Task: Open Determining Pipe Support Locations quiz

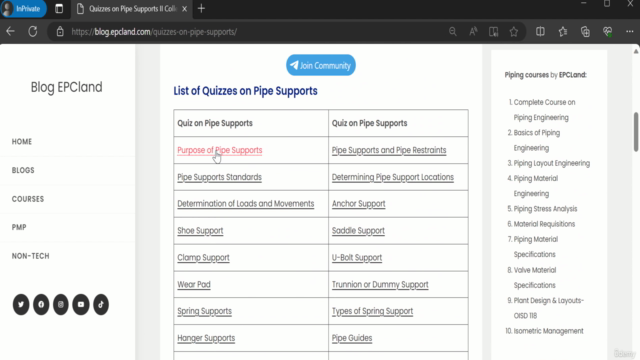Action: coord(393,177)
